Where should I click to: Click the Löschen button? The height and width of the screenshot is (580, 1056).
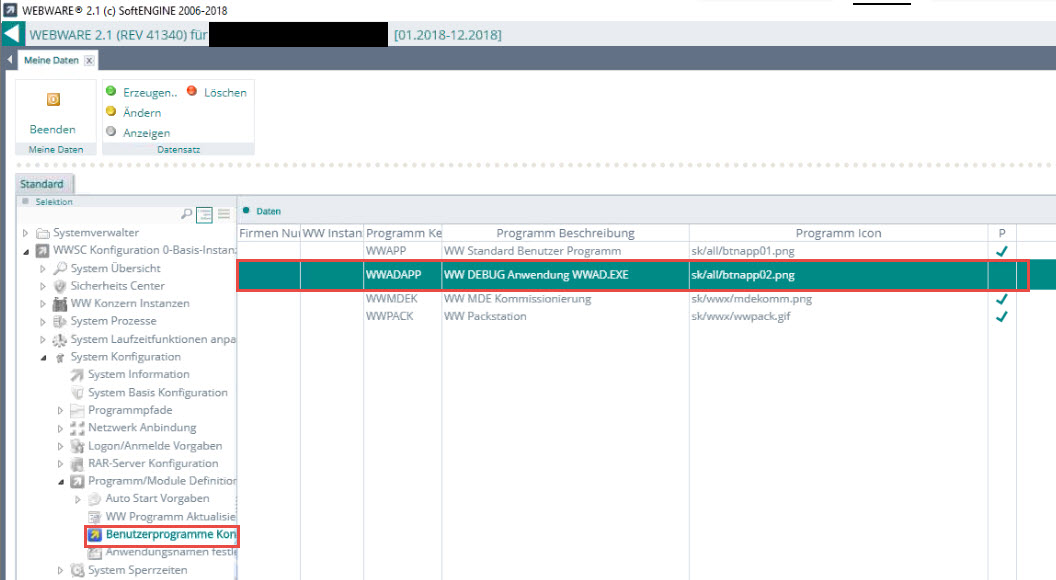coord(224,92)
